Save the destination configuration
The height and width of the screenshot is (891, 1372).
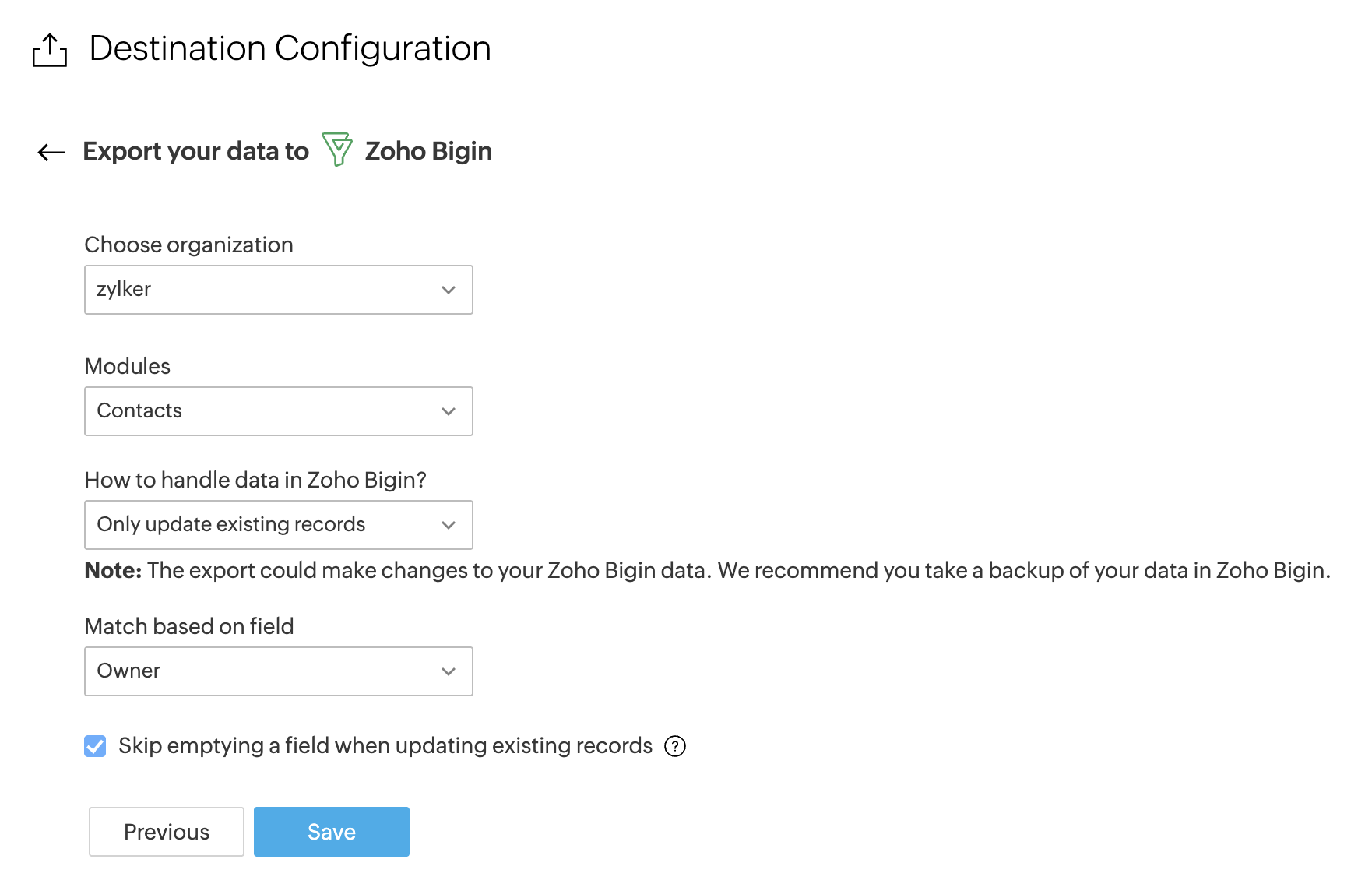coord(332,832)
